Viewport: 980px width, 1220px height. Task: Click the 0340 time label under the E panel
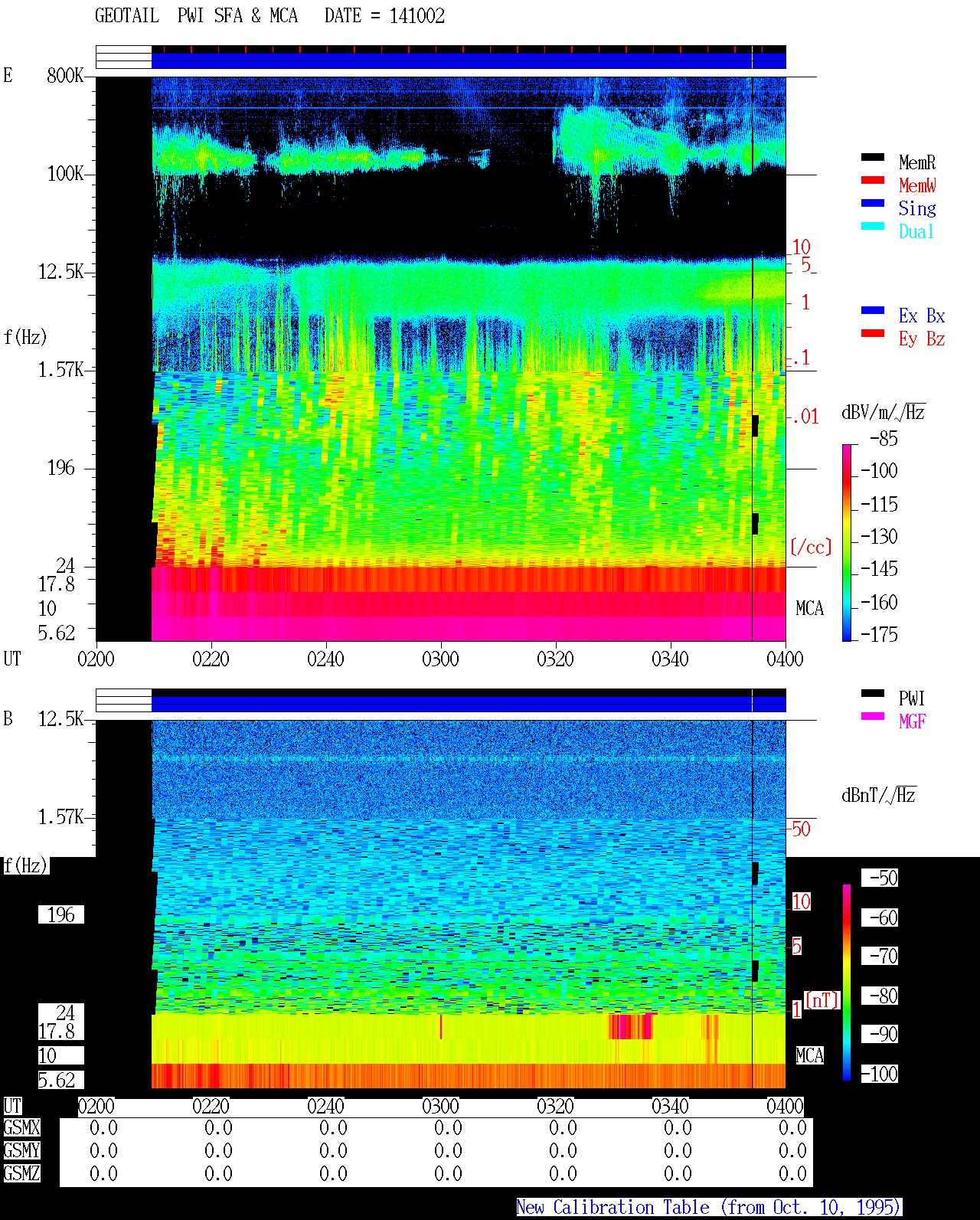[x=670, y=659]
